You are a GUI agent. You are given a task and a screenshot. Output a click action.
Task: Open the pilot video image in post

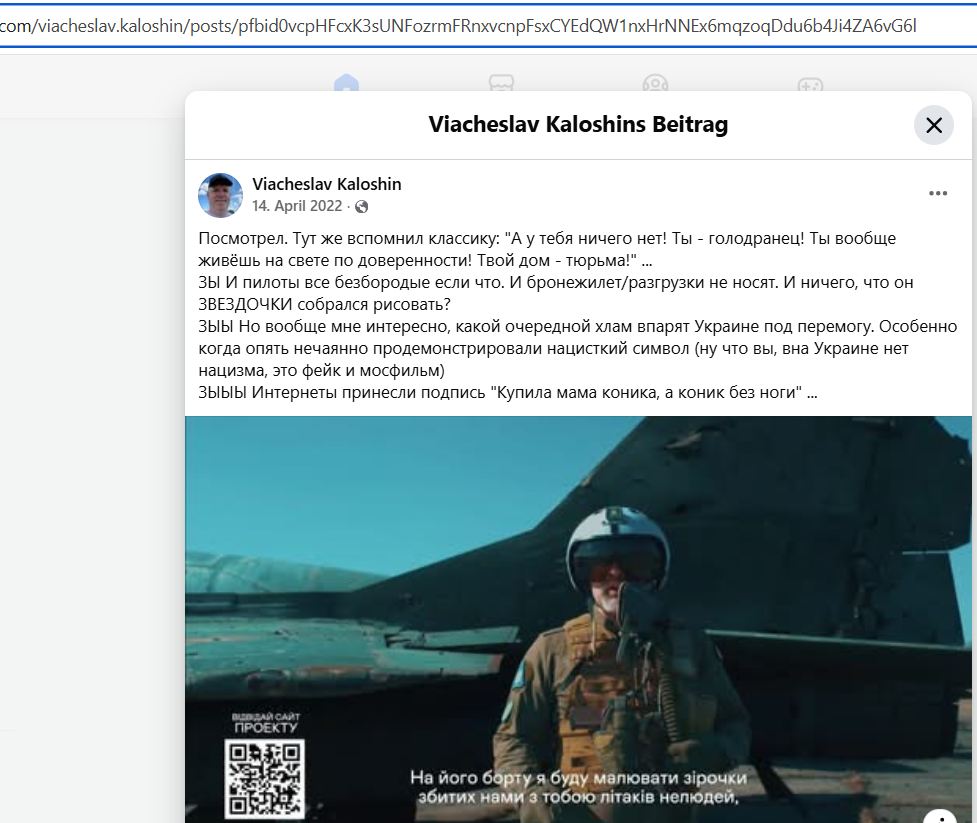coord(578,600)
